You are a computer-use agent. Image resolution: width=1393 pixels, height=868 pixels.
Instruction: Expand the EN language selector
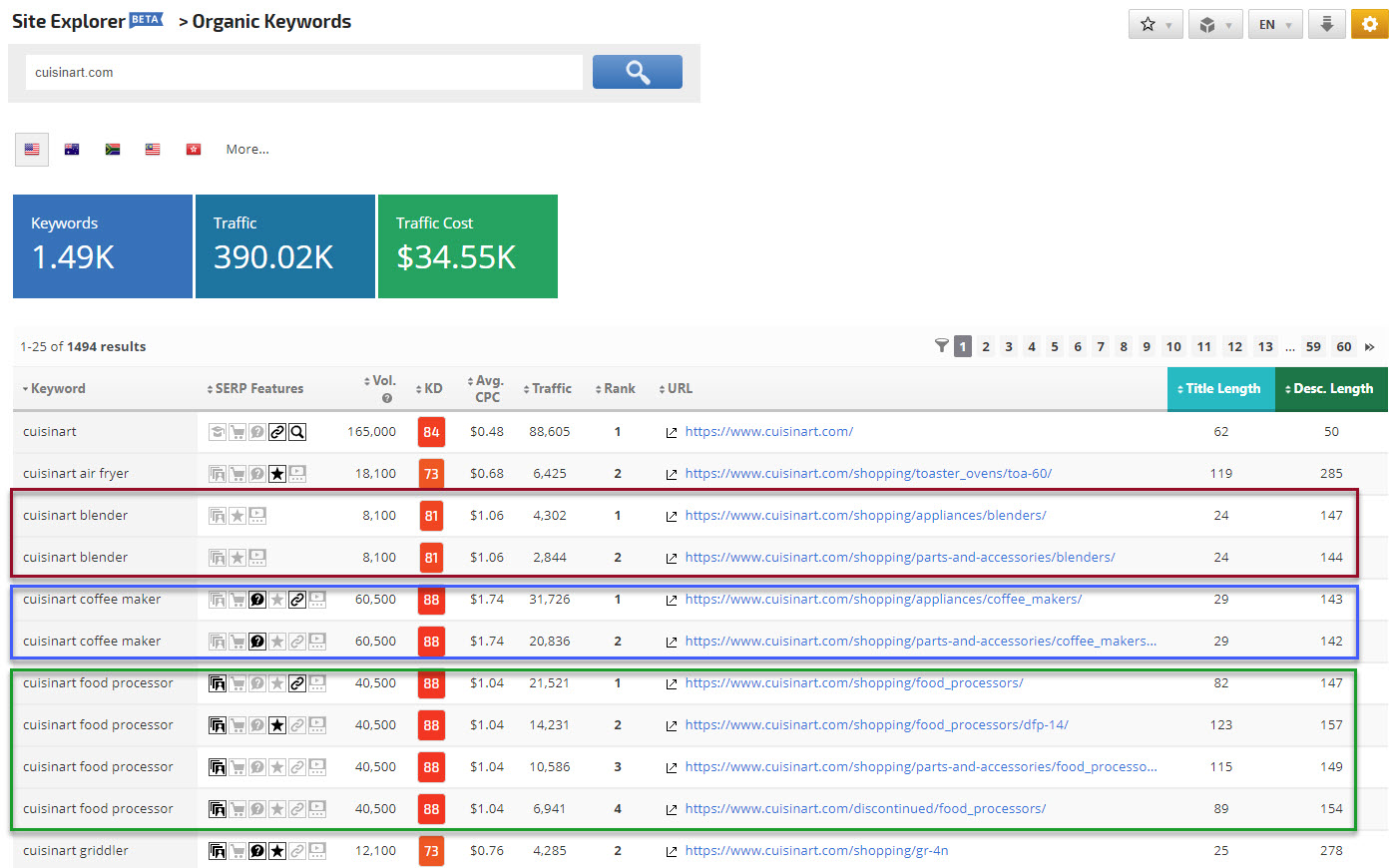tap(1274, 25)
